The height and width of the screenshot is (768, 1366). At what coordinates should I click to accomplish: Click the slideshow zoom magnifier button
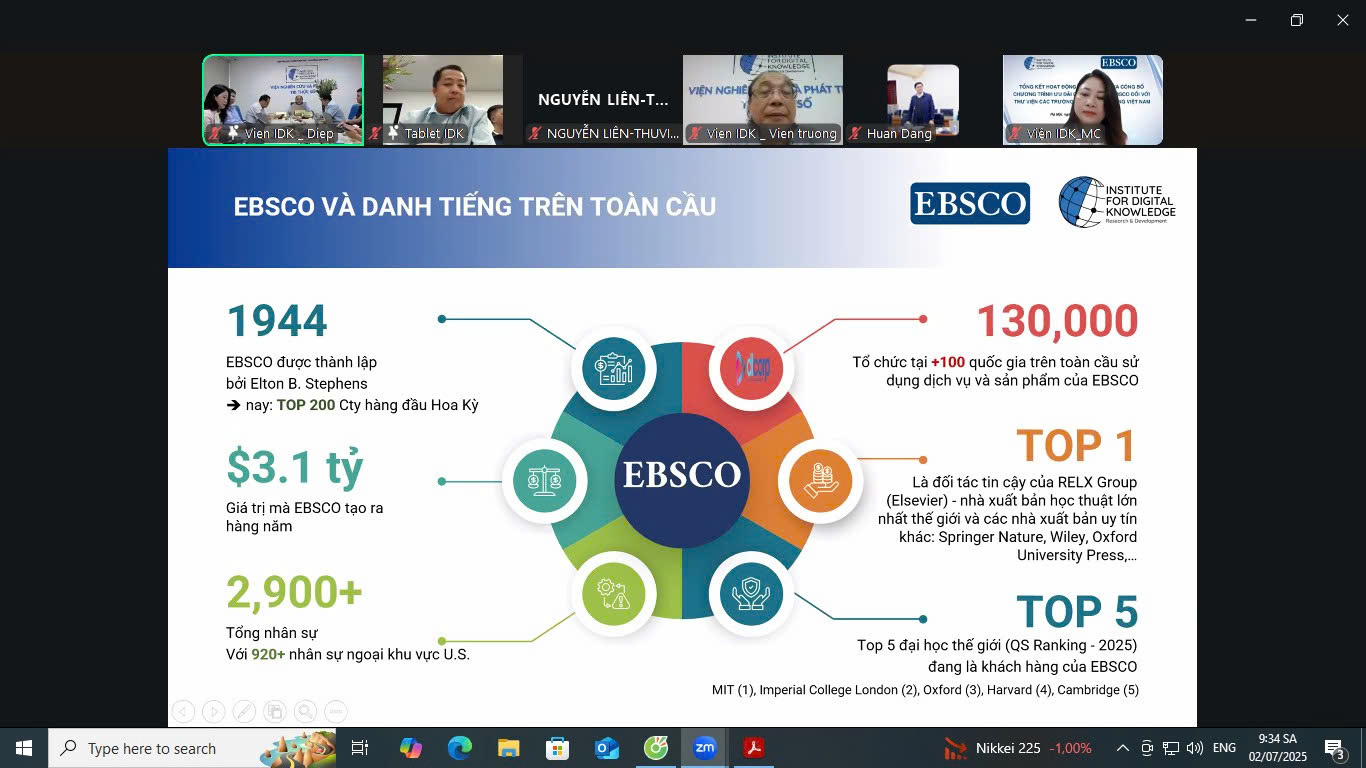pyautogui.click(x=305, y=711)
